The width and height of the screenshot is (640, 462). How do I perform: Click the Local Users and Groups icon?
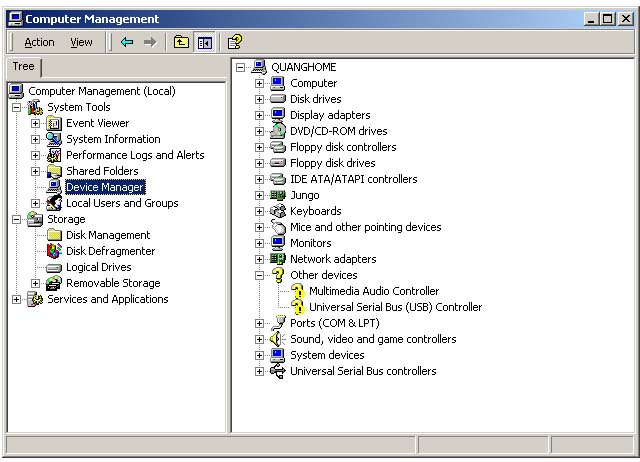(x=54, y=203)
